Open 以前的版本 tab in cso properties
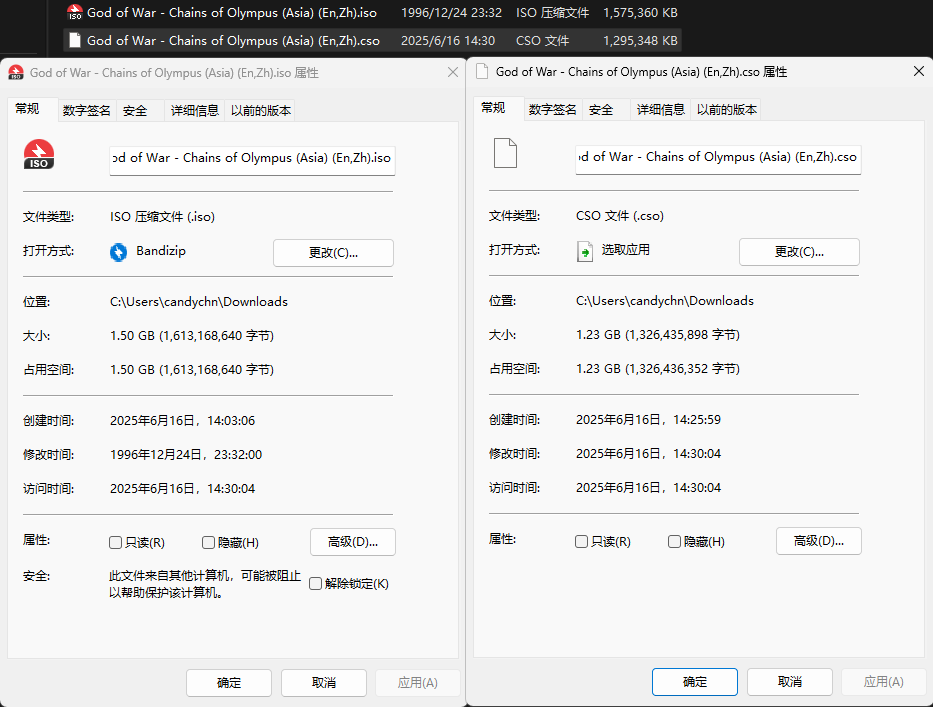Viewport: 933px width, 707px height. [x=727, y=110]
